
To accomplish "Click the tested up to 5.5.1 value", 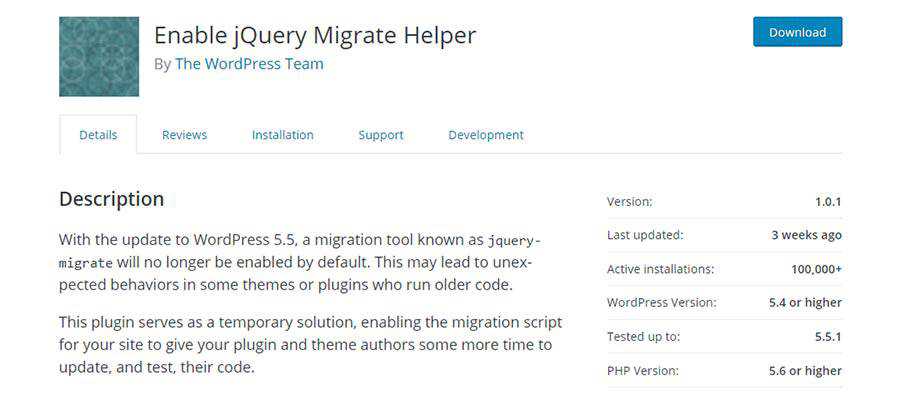I will [827, 337].
